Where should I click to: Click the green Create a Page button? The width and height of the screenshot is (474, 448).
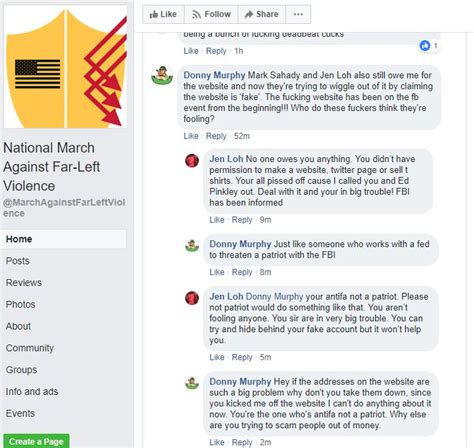point(36,441)
